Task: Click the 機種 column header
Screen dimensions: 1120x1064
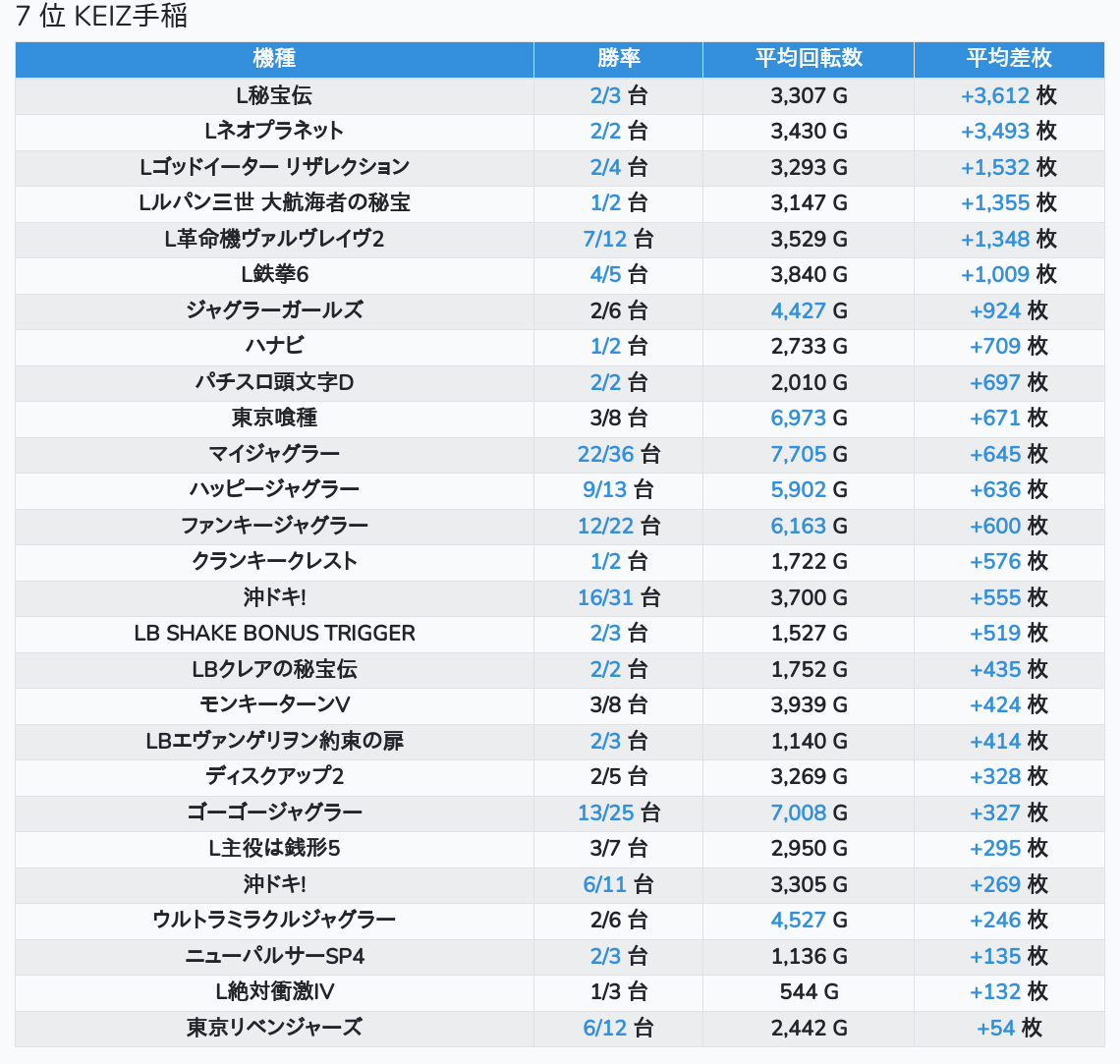Action: [274, 59]
